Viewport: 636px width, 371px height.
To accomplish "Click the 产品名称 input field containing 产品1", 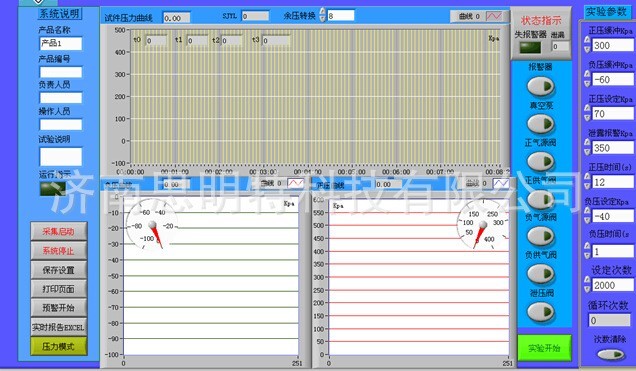I will [x=61, y=43].
